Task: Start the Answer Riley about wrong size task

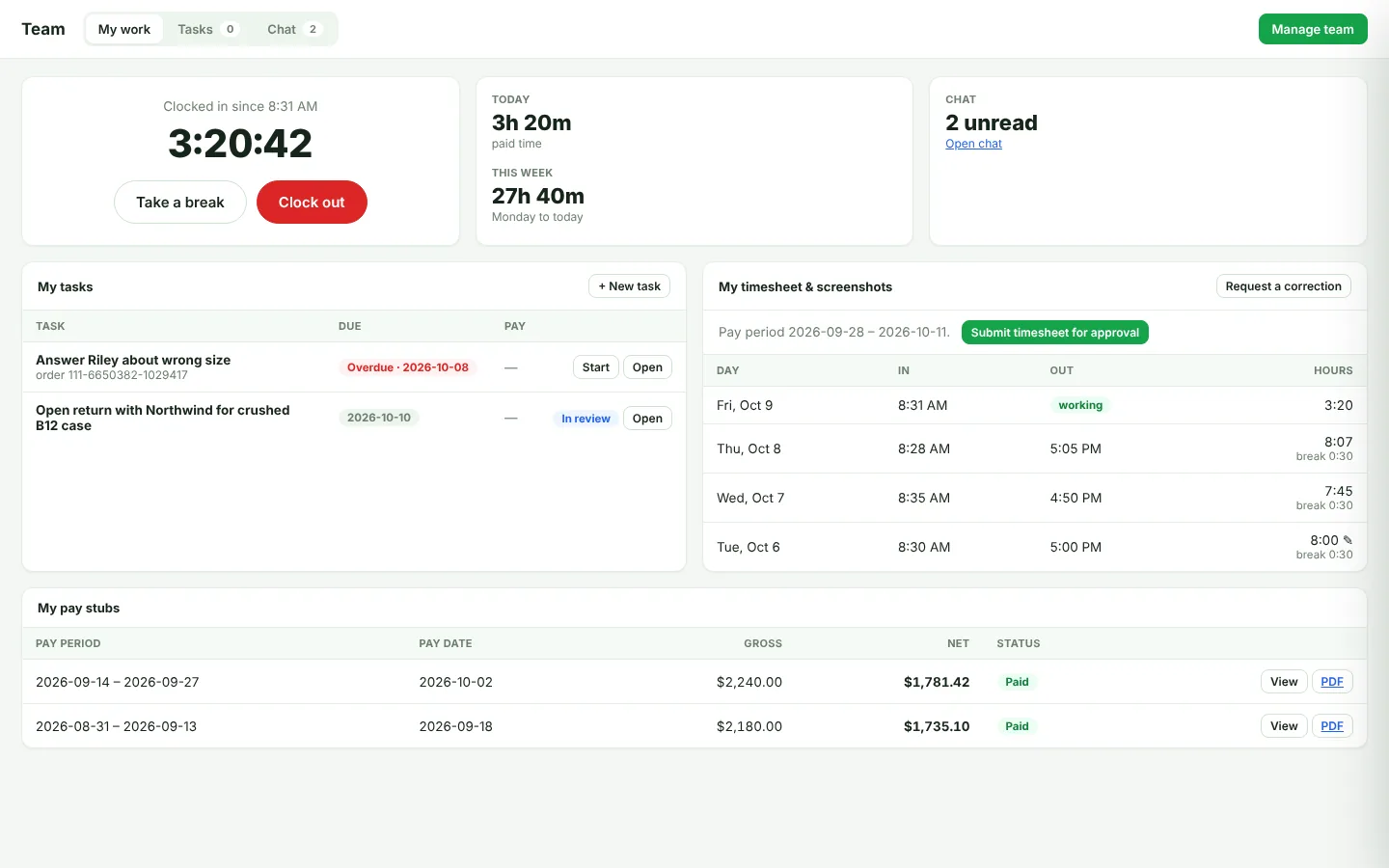Action: coord(595,367)
